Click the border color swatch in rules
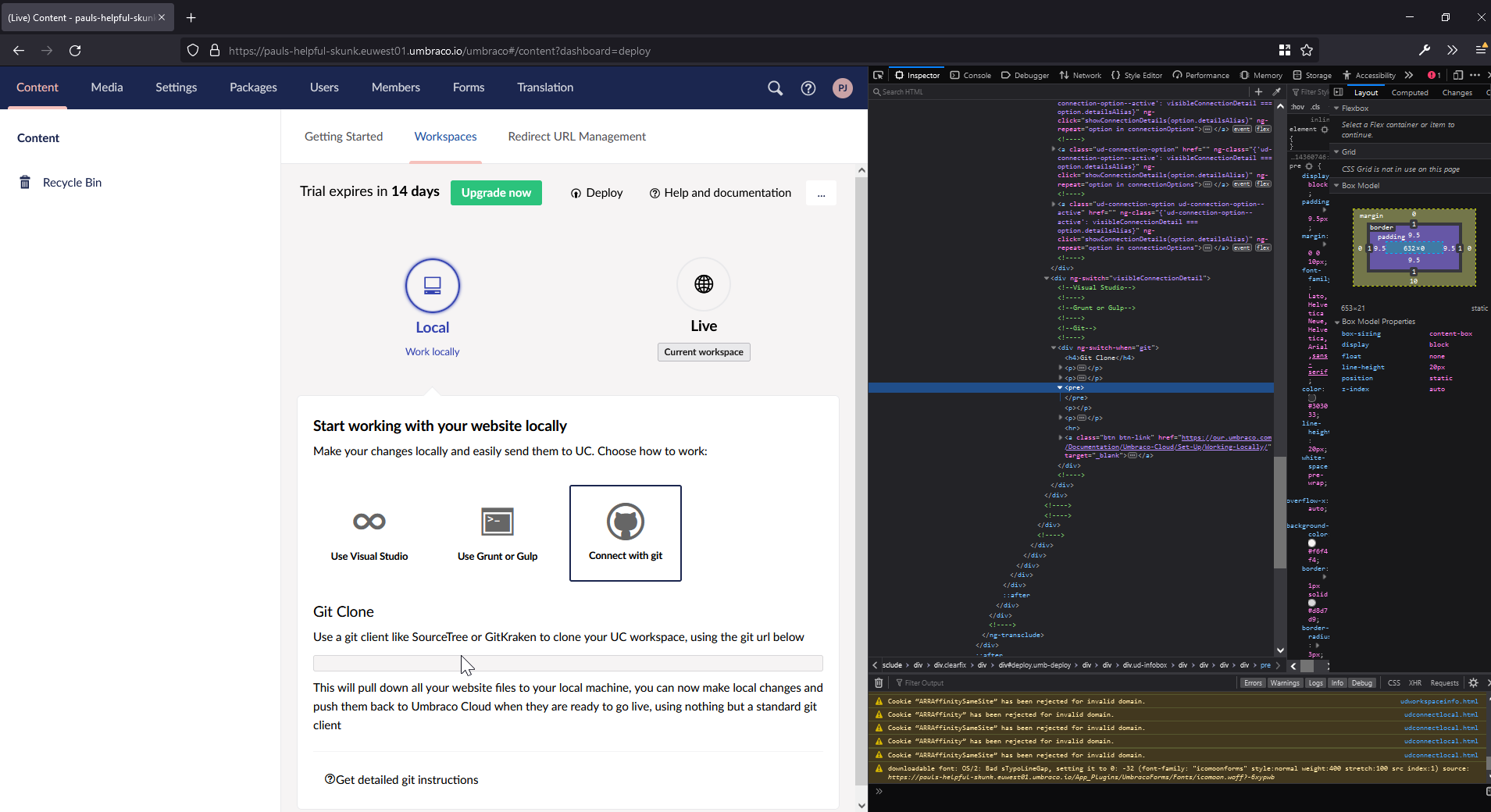 [x=1312, y=603]
